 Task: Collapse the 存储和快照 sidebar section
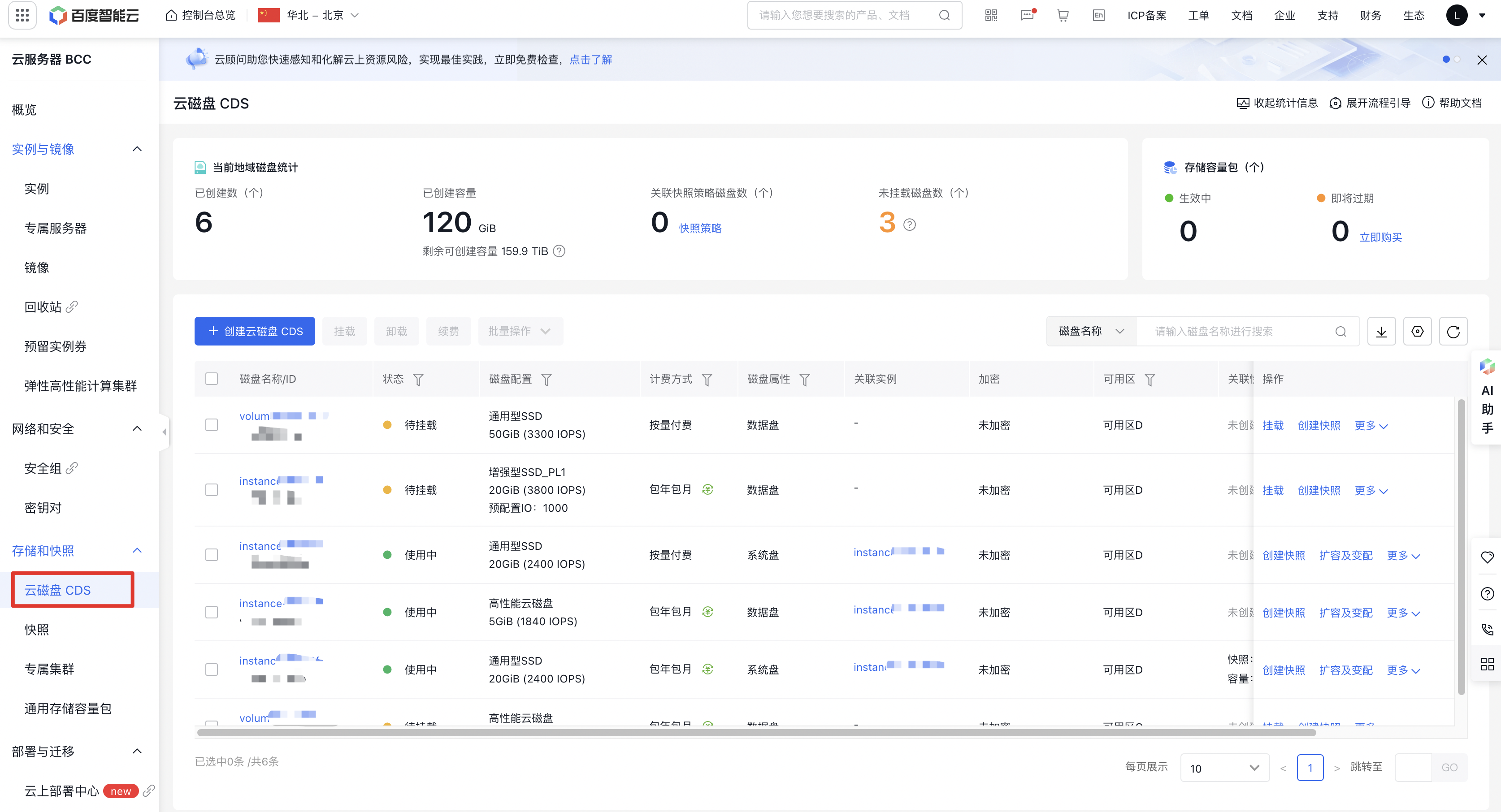tap(137, 550)
